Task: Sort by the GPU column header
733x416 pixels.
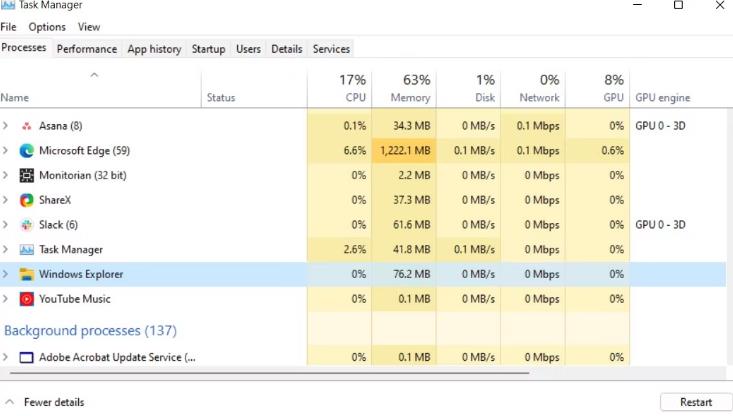Action: pos(597,89)
